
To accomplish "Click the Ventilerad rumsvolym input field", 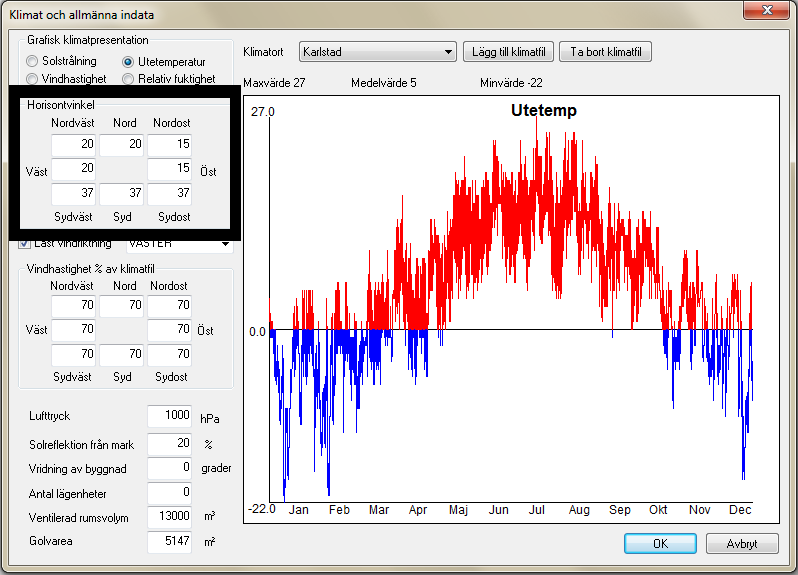I will [169, 517].
